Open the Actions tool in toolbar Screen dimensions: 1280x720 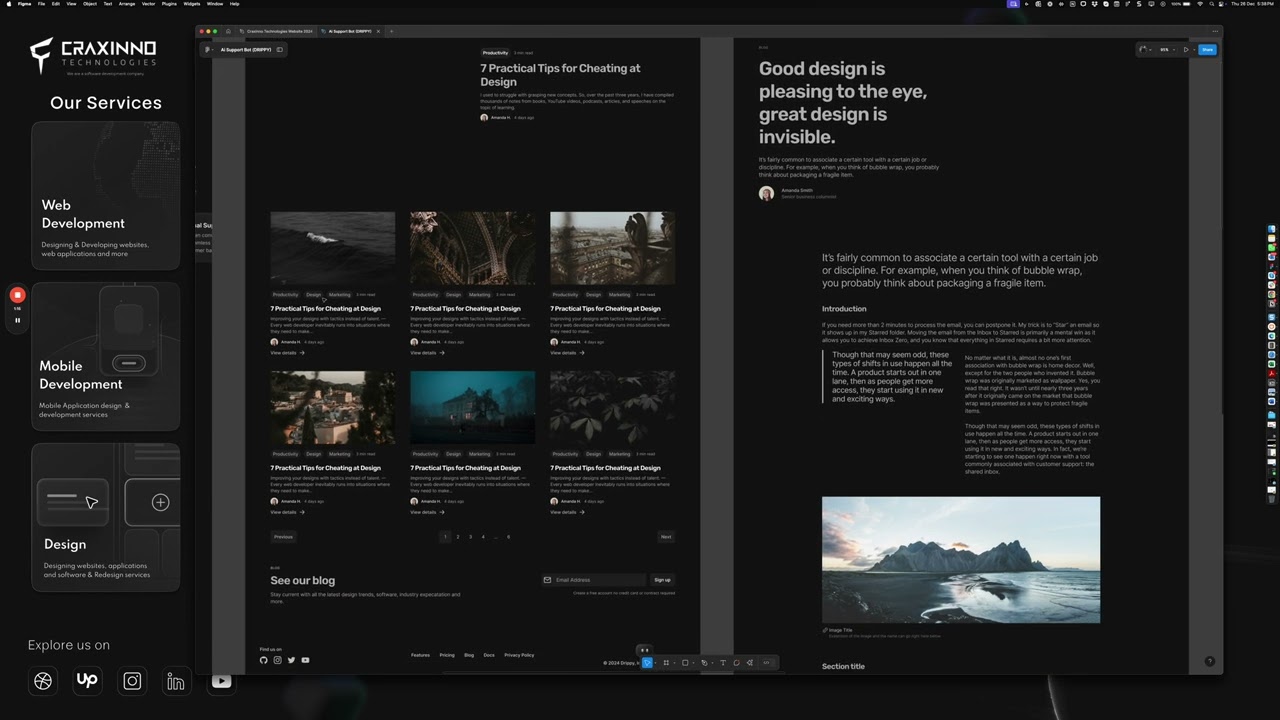[x=750, y=662]
